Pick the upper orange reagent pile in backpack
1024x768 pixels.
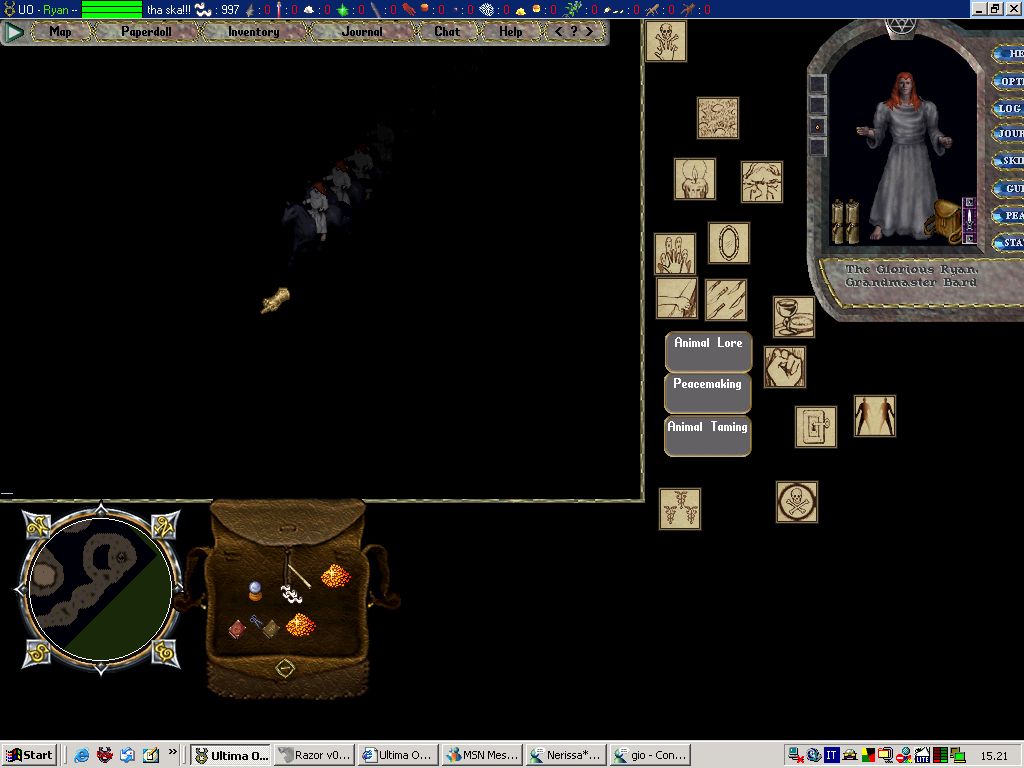pyautogui.click(x=335, y=576)
